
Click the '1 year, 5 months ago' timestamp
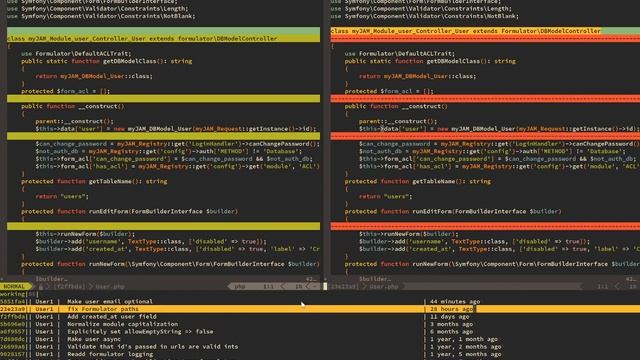465,354
